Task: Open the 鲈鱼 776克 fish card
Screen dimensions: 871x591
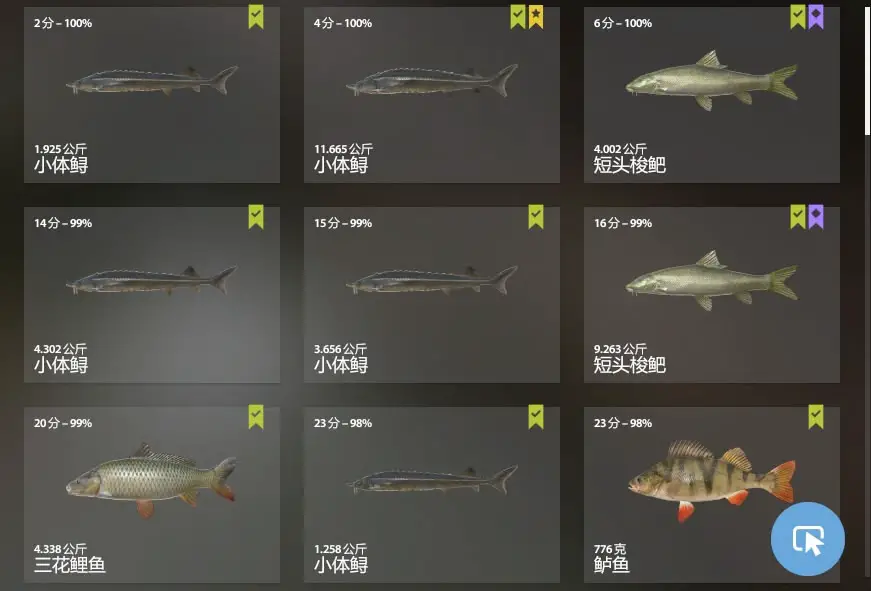Action: 712,495
